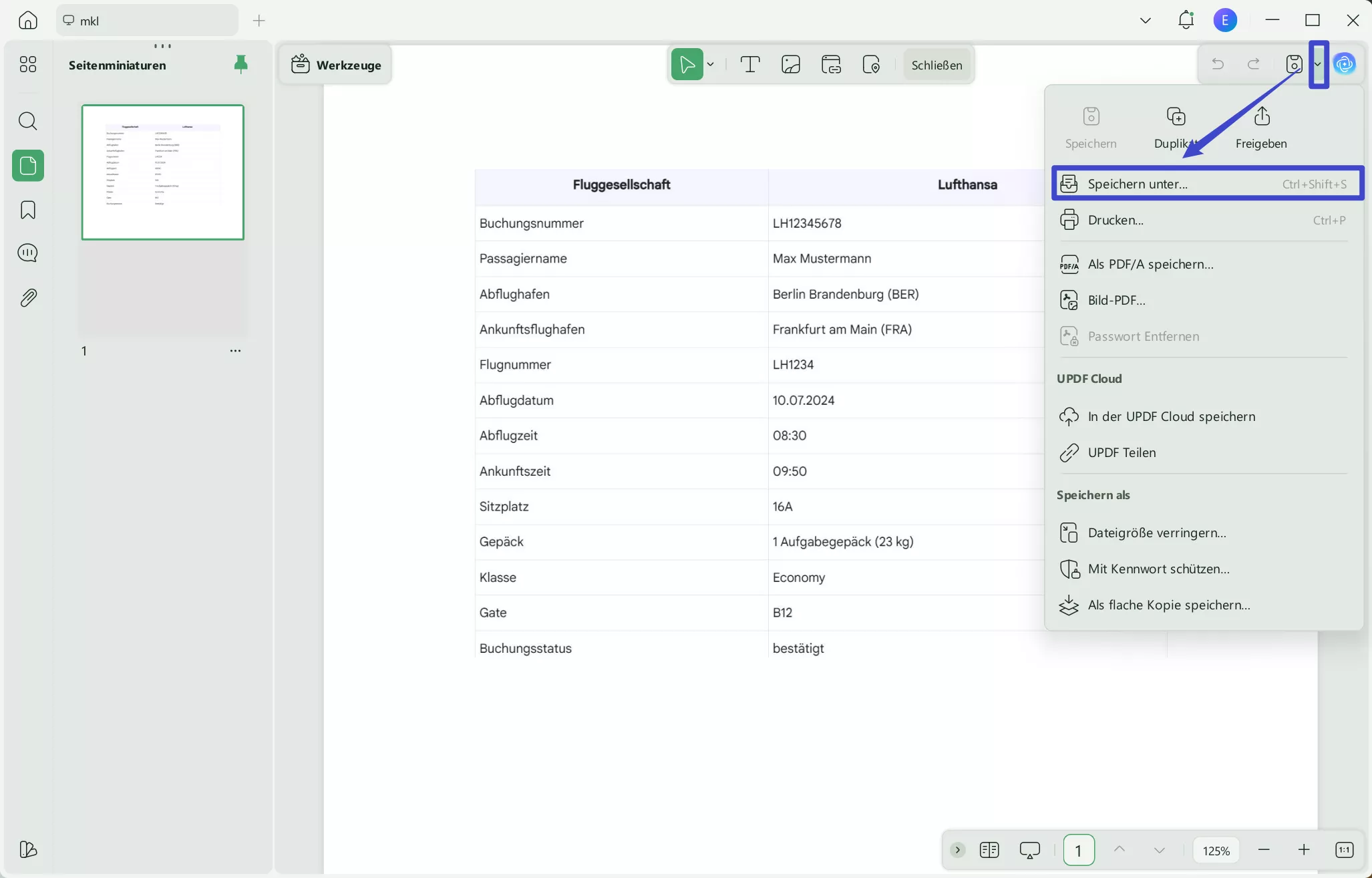Image resolution: width=1372 pixels, height=878 pixels.
Task: Redo the last action
Action: (1254, 64)
